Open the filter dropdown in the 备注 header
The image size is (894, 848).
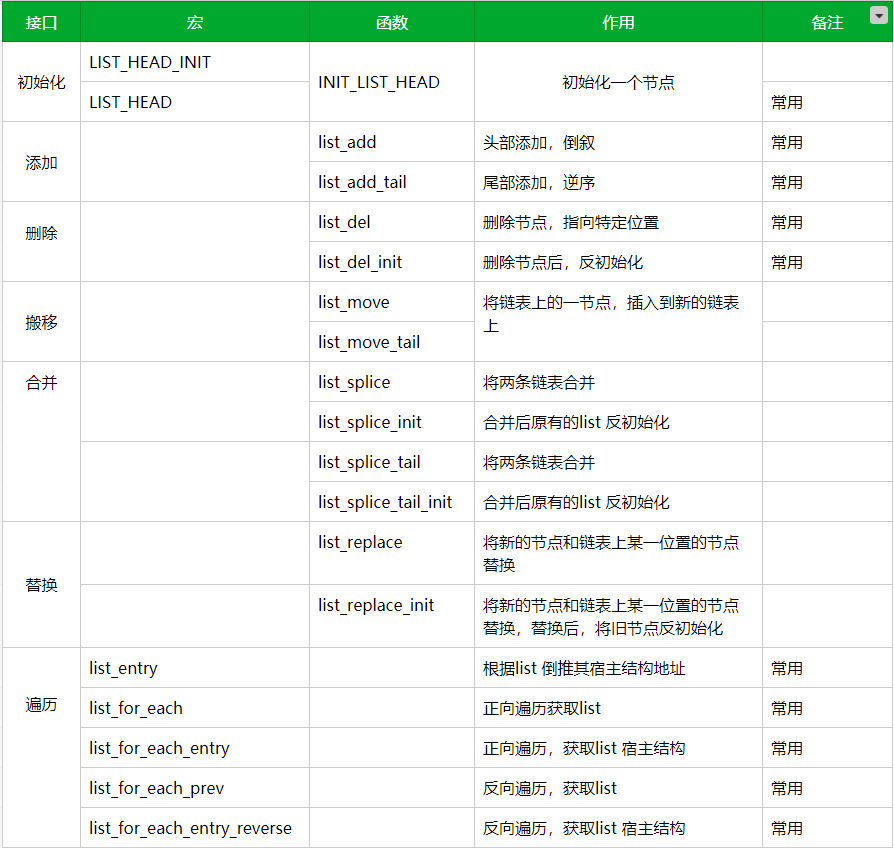879,15
